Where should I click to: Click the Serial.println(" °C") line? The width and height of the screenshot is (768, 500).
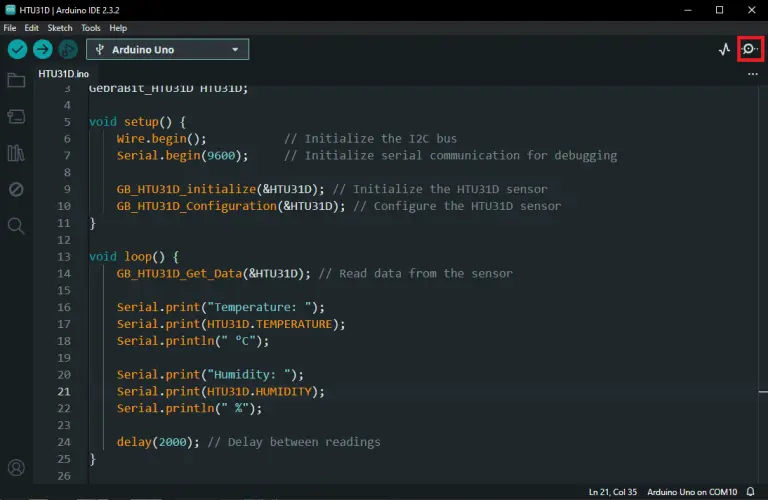point(192,341)
